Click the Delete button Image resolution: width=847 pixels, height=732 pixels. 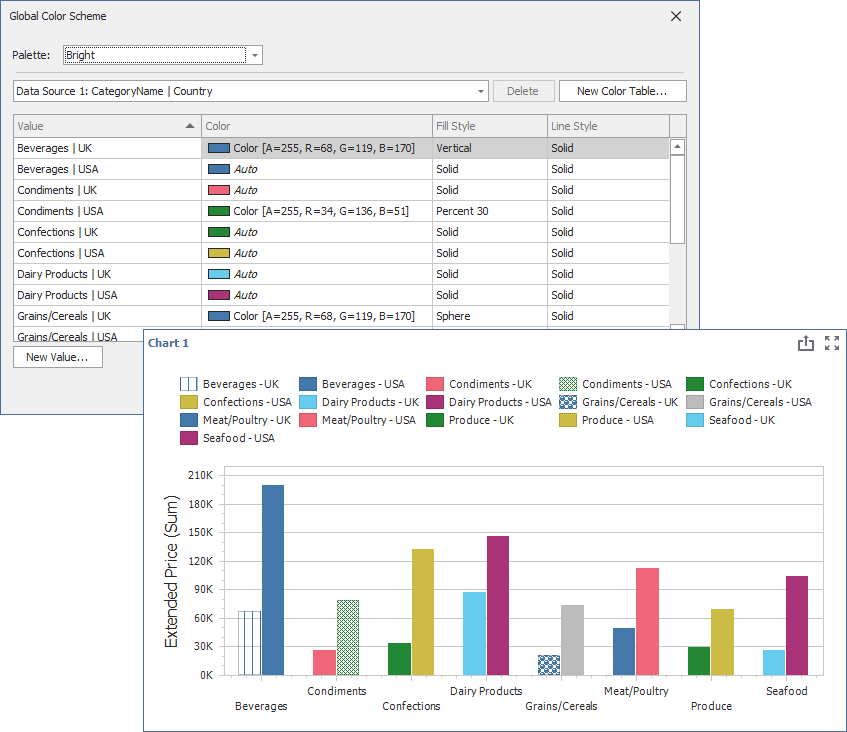[523, 91]
